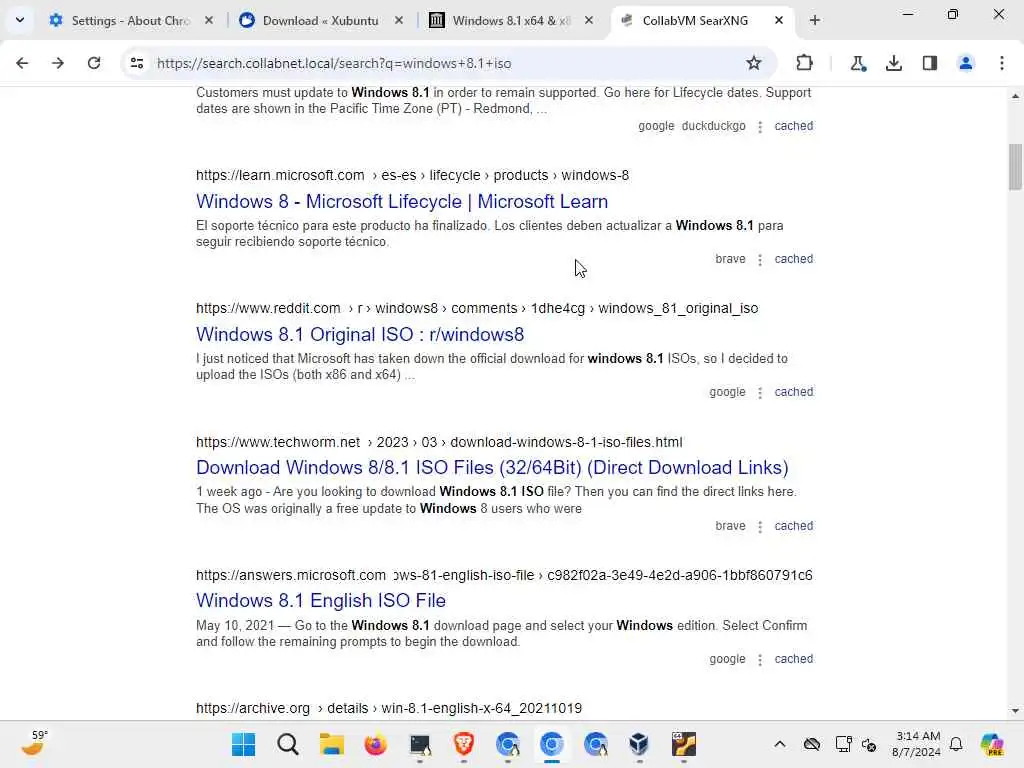Screen dimensions: 1024x768
Task: Close the CollabVM SearXNG tab
Action: 778,21
